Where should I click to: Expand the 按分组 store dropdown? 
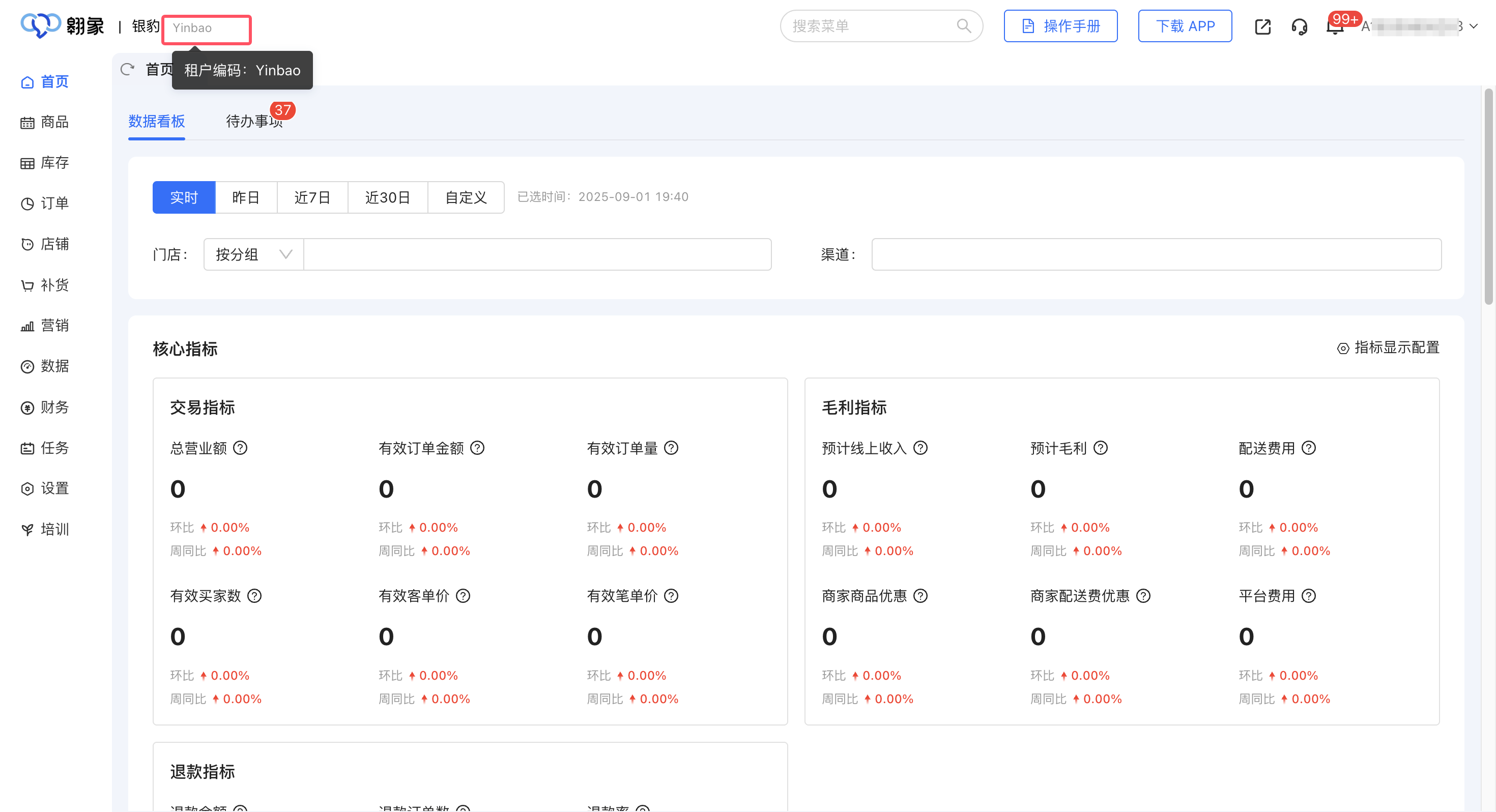(x=253, y=254)
